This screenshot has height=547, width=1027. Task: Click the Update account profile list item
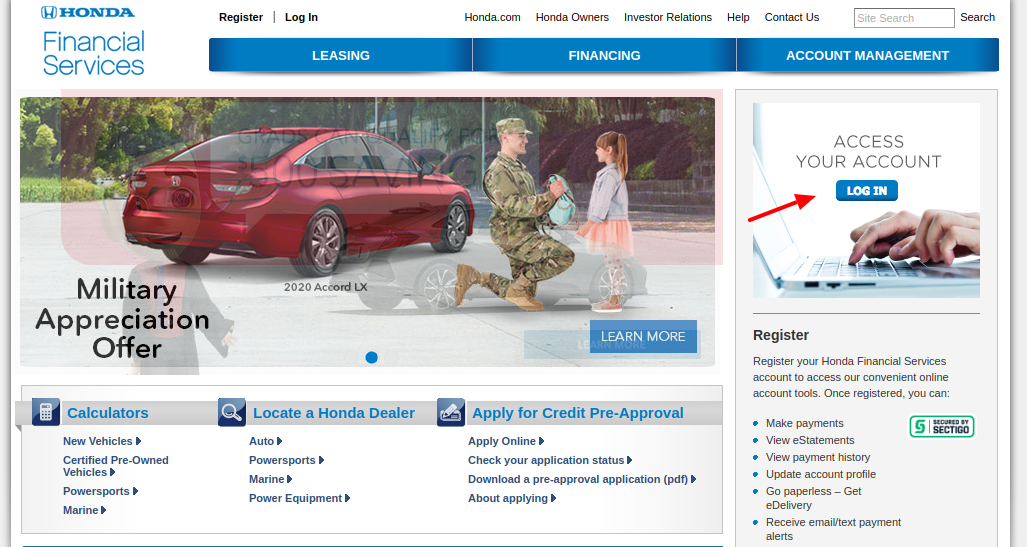click(x=821, y=474)
